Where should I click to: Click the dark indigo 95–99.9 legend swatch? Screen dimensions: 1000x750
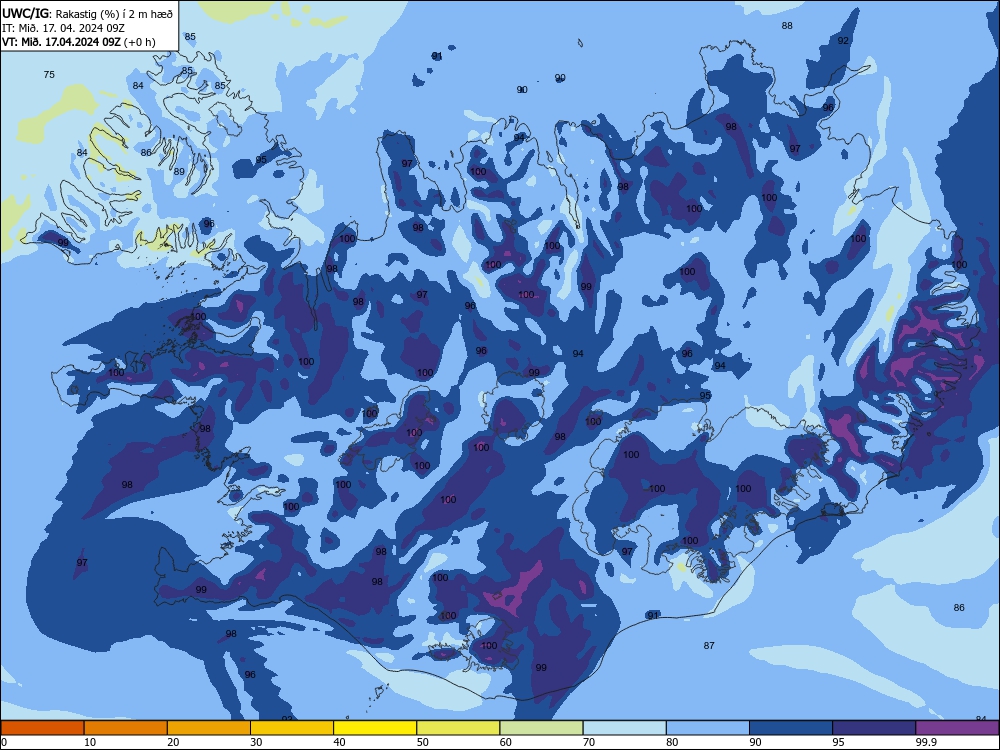click(874, 728)
